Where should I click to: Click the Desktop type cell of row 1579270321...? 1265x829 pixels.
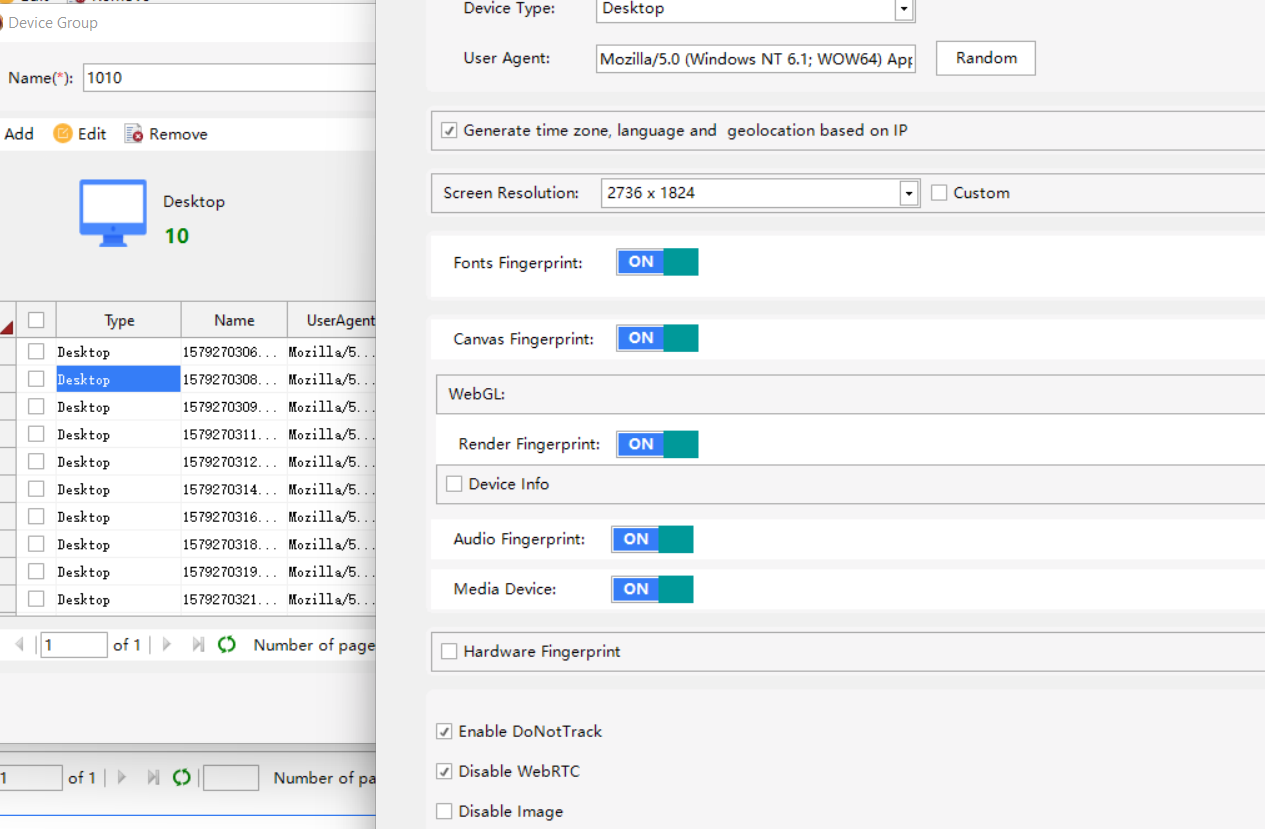pos(118,599)
